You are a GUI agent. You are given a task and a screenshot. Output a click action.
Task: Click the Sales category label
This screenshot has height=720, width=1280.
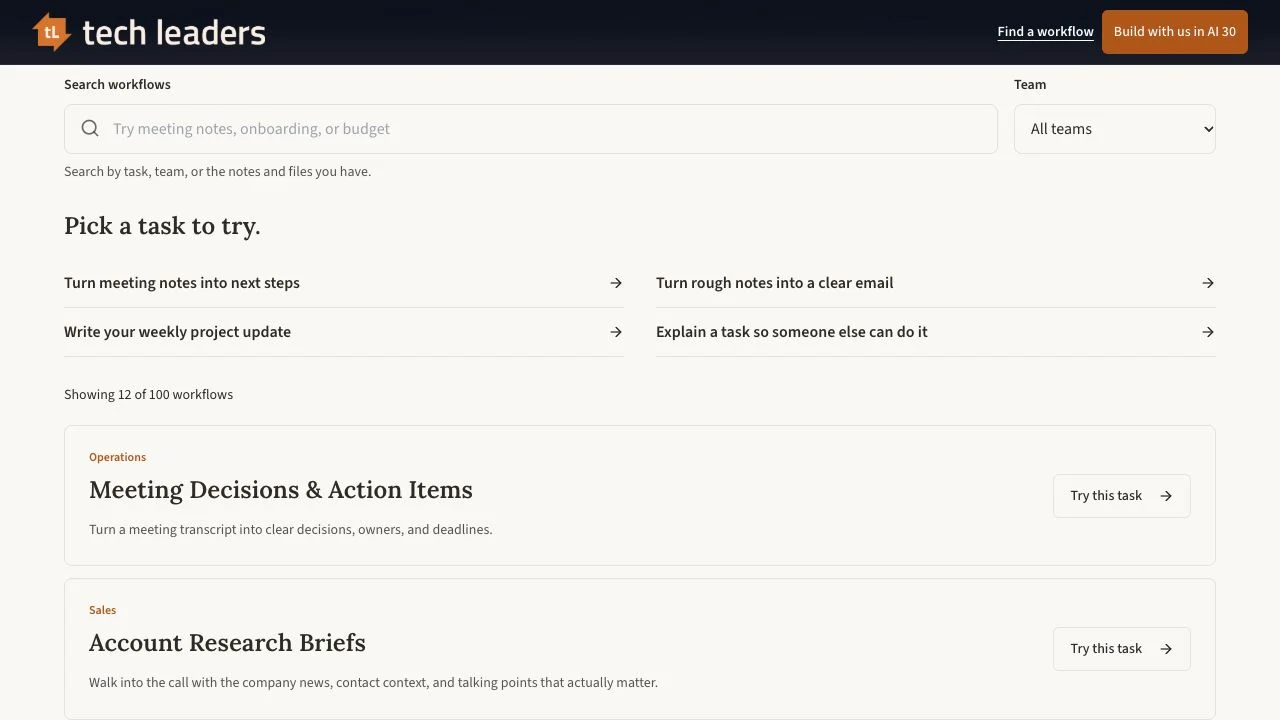102,610
